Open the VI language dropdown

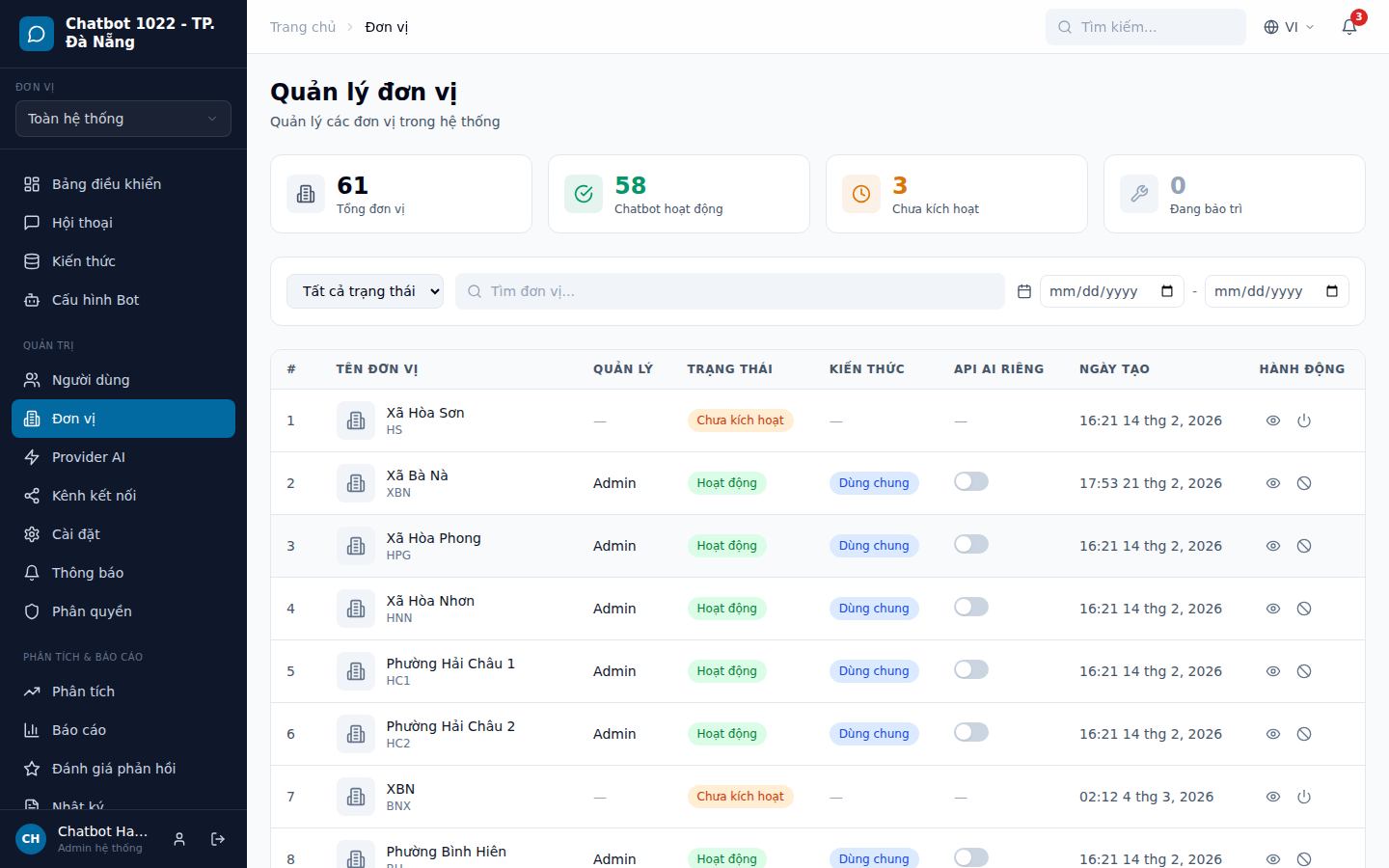click(1289, 27)
